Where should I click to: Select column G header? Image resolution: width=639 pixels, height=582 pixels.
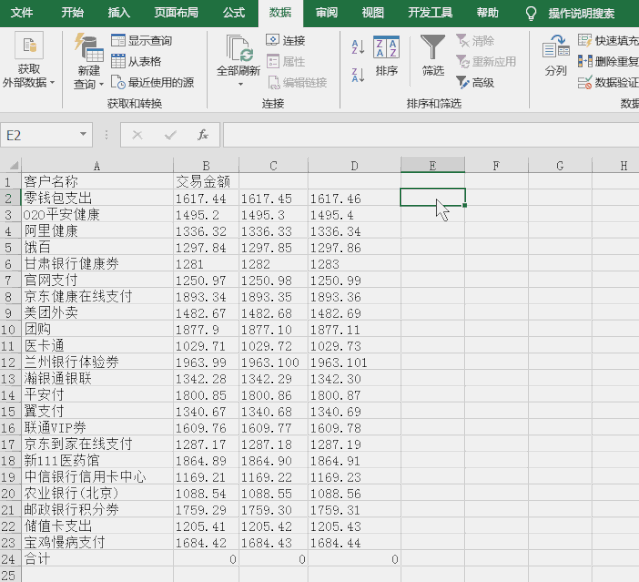(x=560, y=165)
